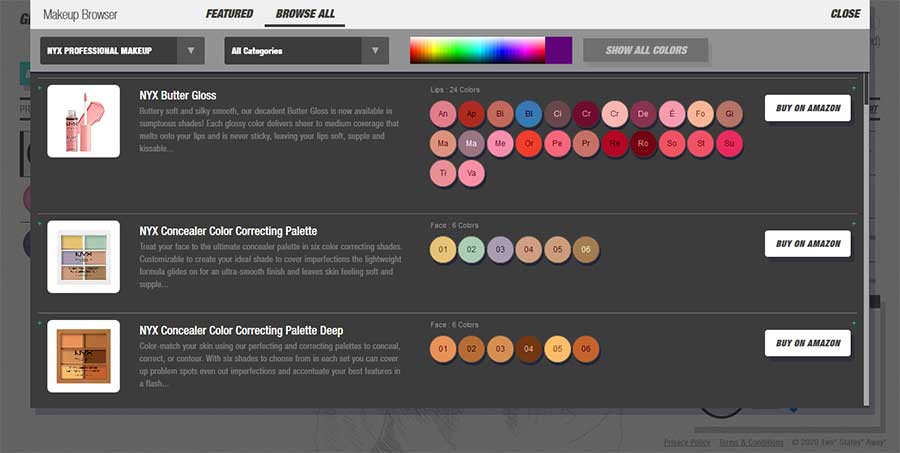This screenshot has height=453, width=900.
Task: Click the NYX Concealer Color Correcting Palette Deep title
Action: pyautogui.click(x=241, y=331)
